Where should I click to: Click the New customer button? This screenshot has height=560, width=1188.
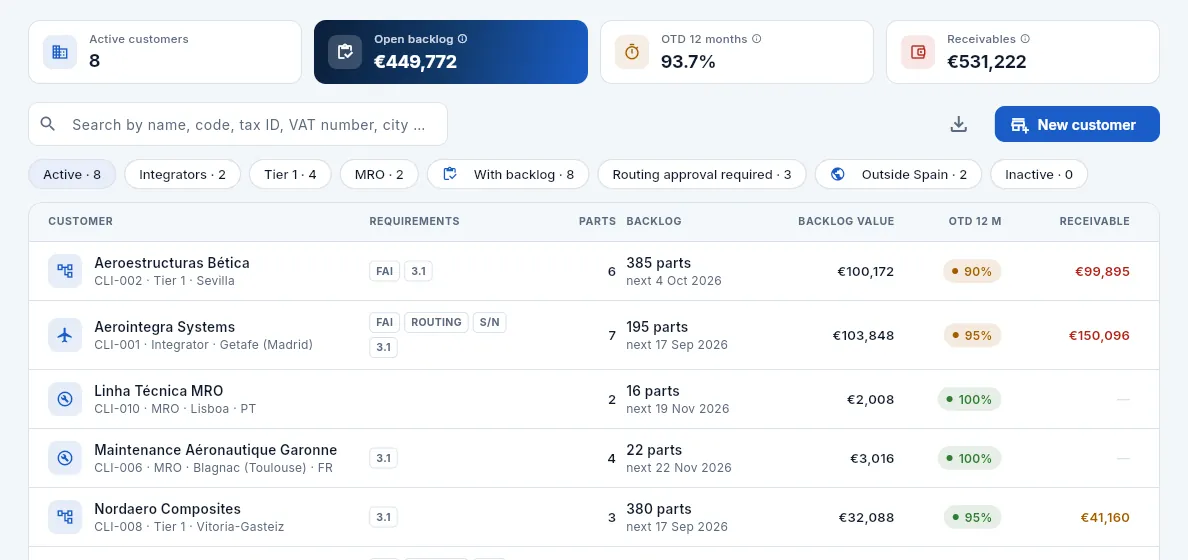tap(1077, 124)
